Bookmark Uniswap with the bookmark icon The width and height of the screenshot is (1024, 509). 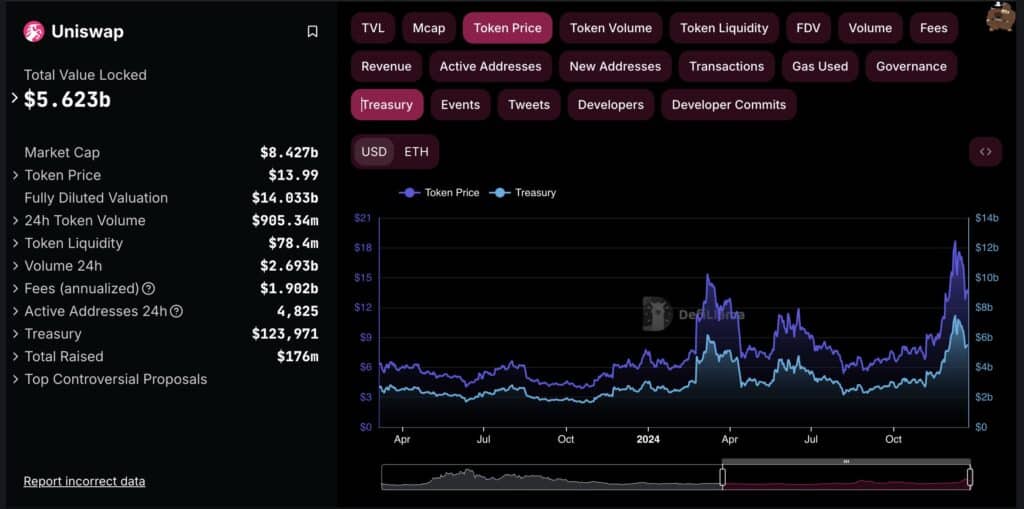pos(313,31)
